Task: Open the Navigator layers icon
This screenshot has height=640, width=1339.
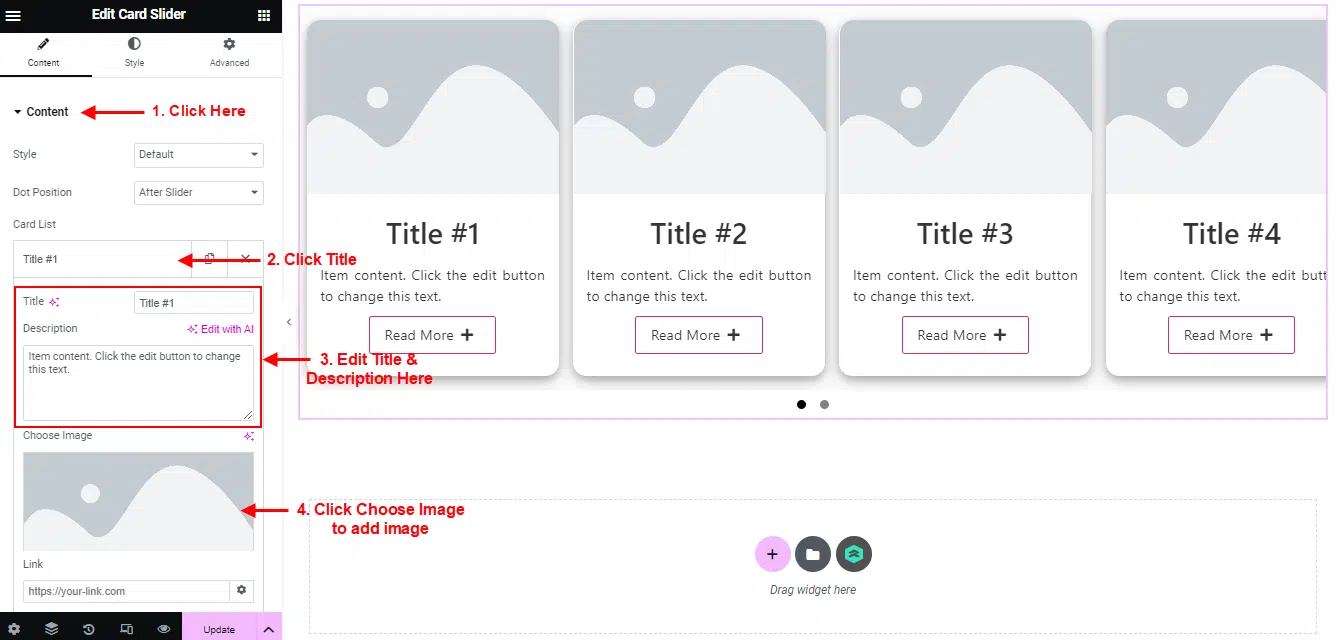Action: point(51,629)
